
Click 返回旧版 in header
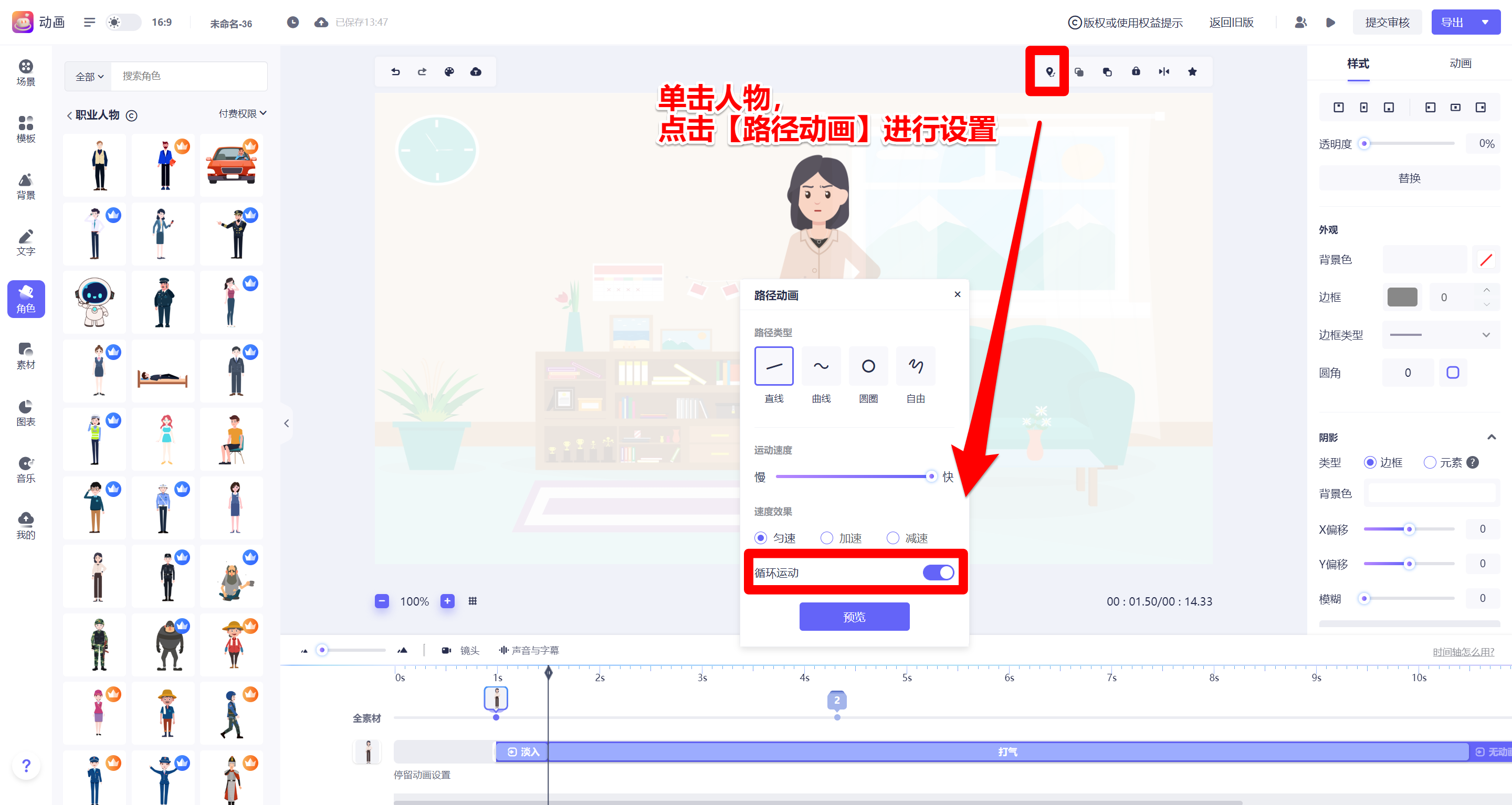1231,22
